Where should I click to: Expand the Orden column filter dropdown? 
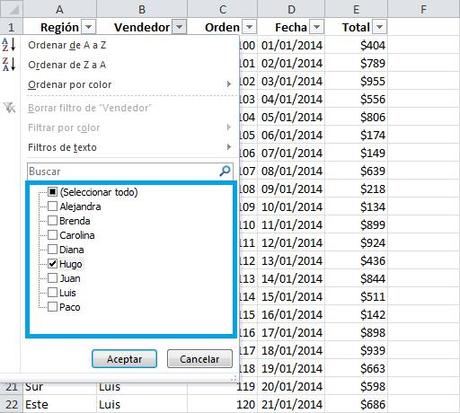249,27
